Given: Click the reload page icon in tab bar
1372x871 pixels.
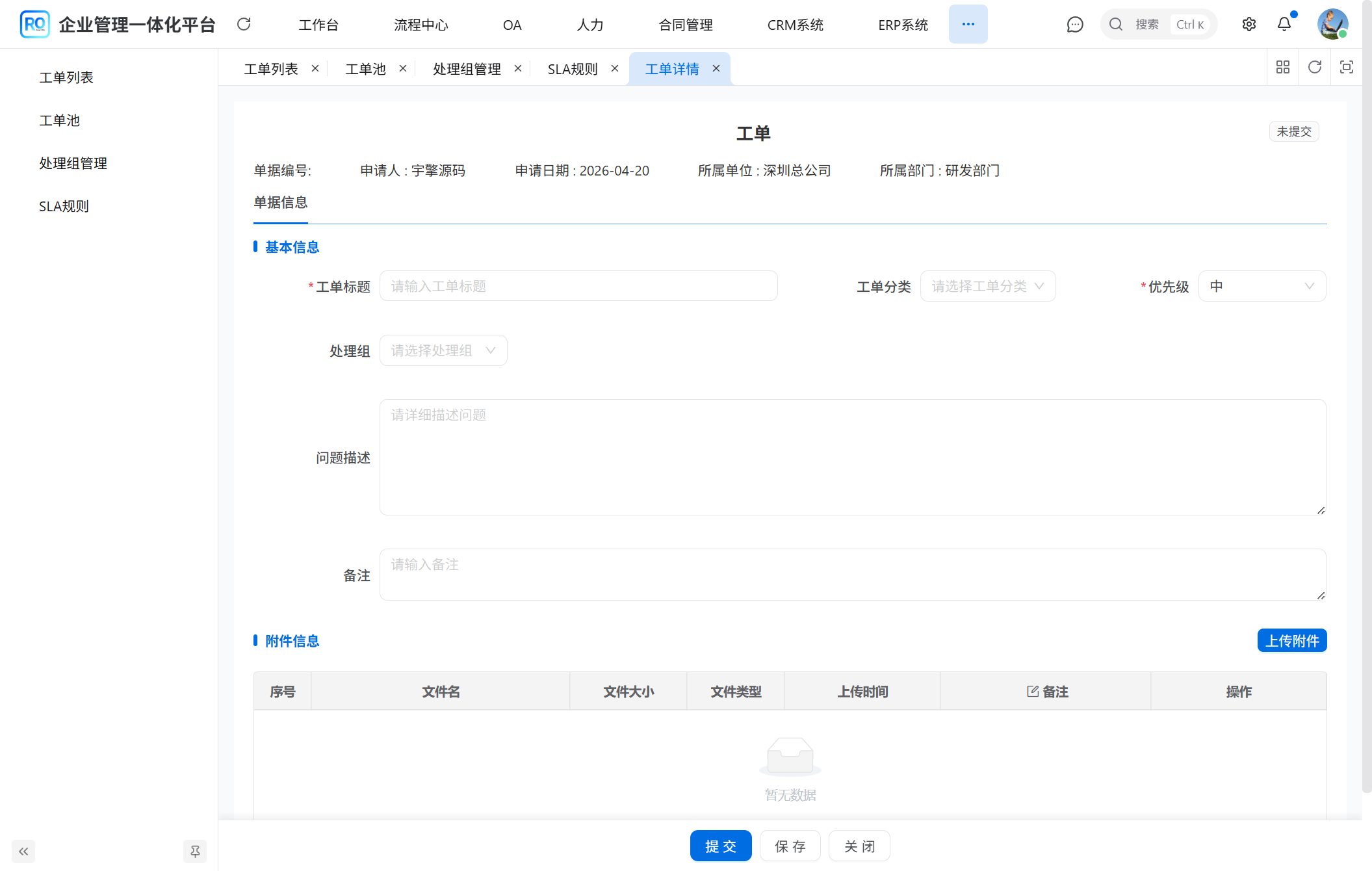Looking at the screenshot, I should [1315, 68].
